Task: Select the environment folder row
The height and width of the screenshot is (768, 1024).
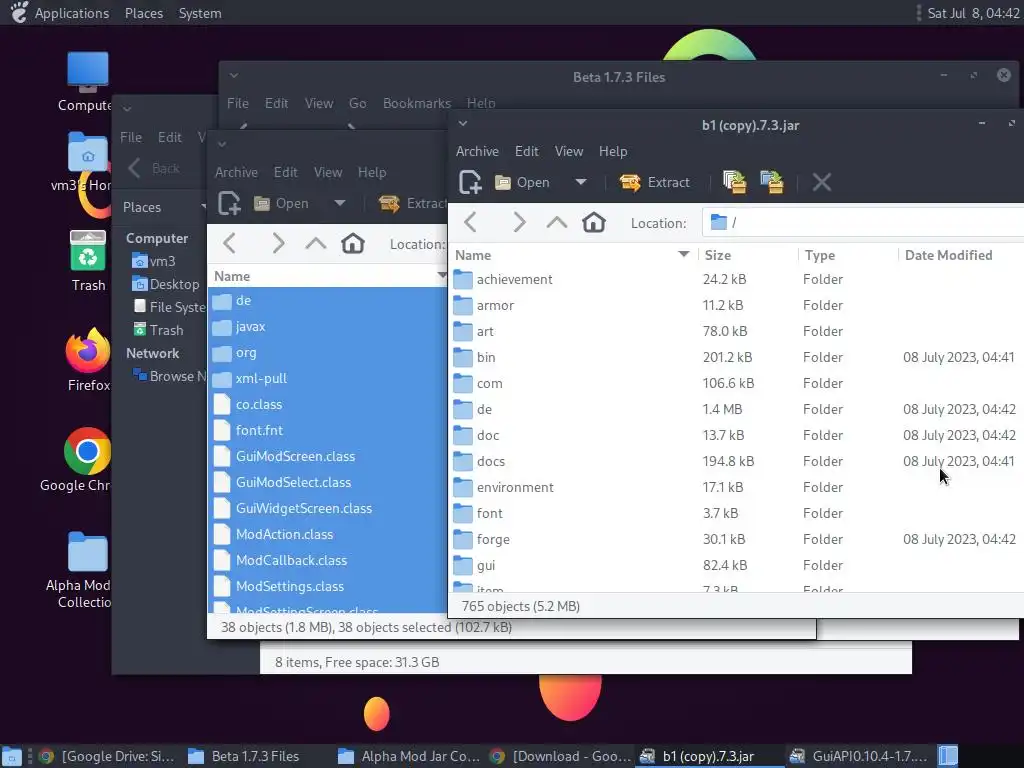Action: (737, 487)
